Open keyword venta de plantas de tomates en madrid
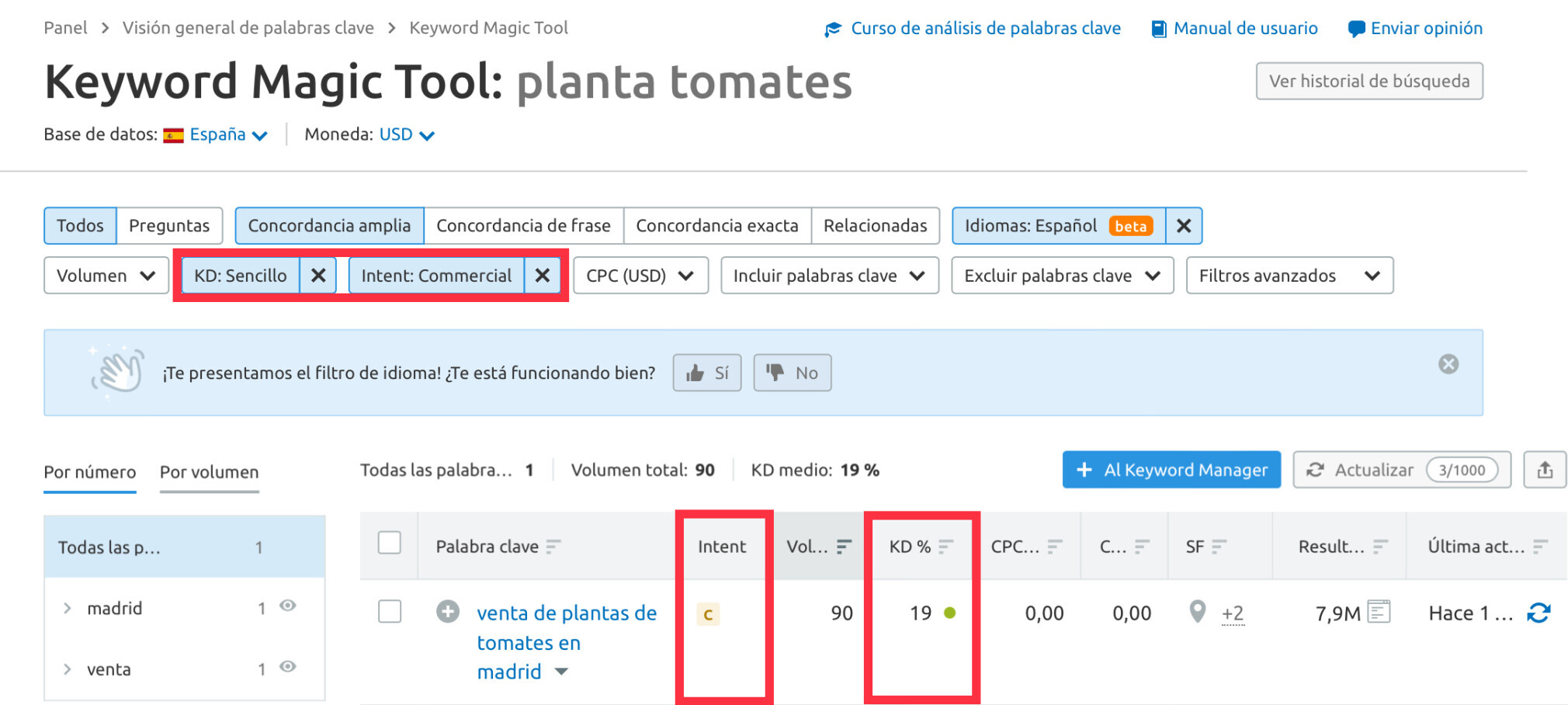The image size is (1568, 705). point(567,642)
